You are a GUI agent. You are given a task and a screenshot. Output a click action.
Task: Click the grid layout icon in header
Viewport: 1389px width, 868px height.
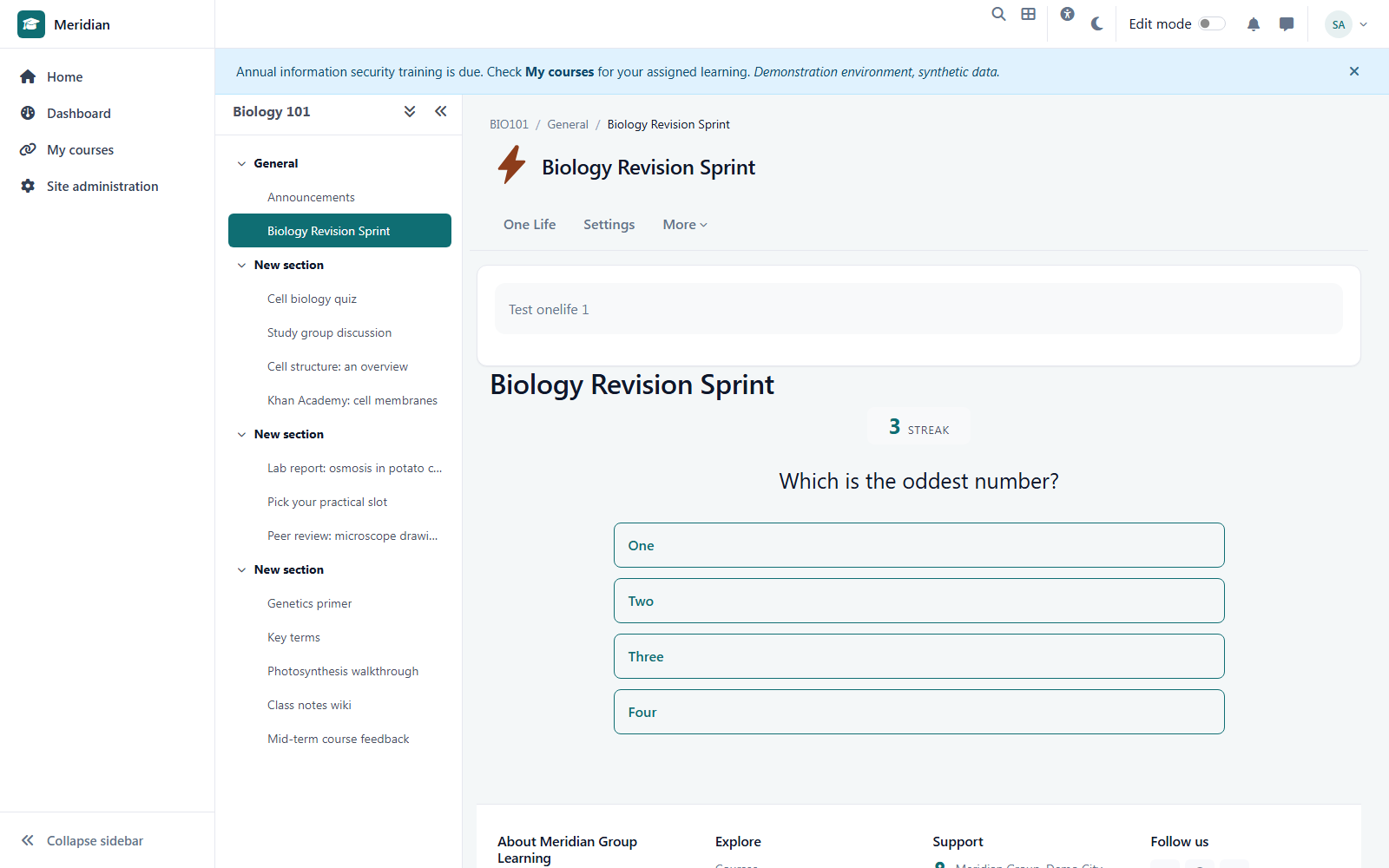1029,14
